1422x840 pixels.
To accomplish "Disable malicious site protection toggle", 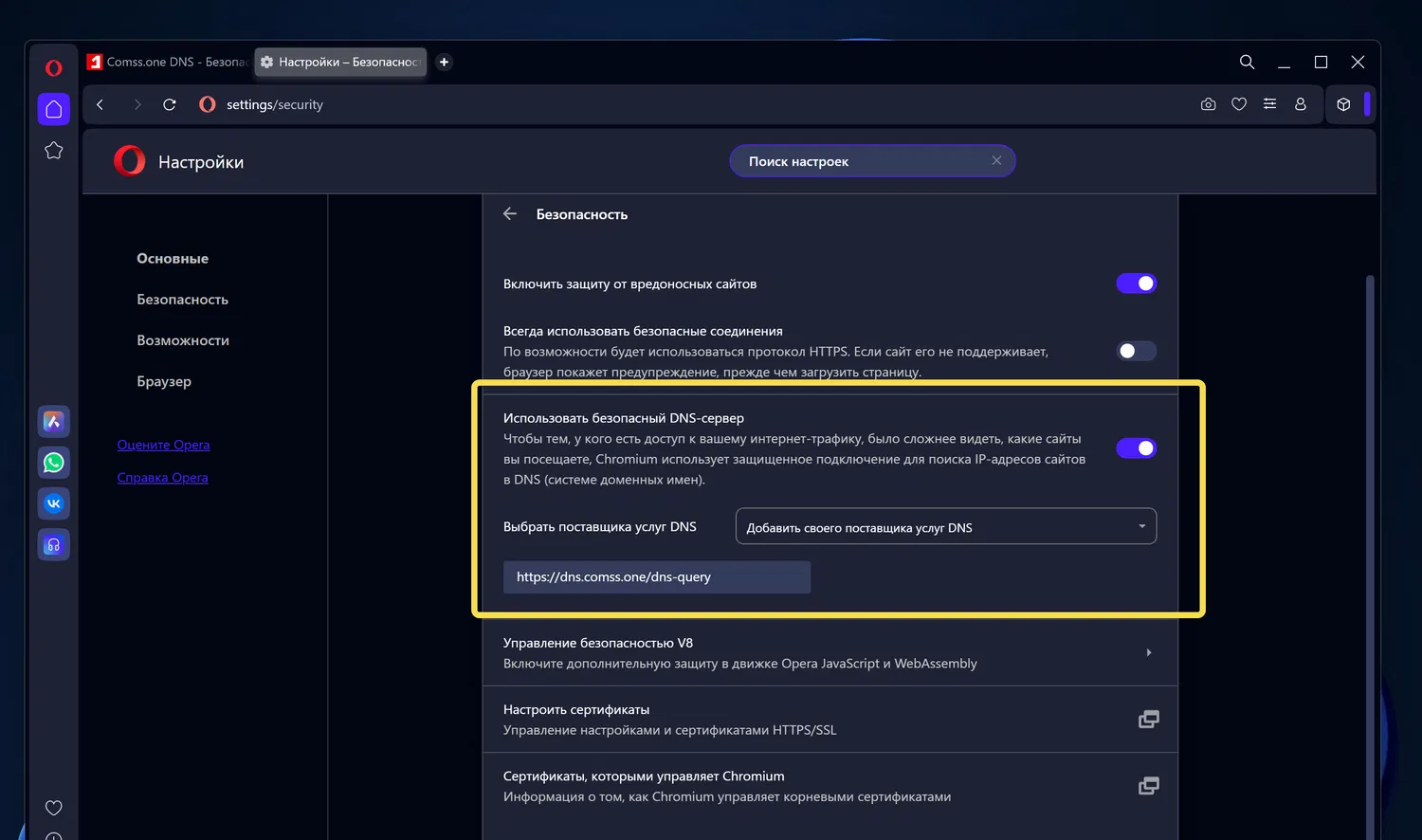I will 1136,283.
